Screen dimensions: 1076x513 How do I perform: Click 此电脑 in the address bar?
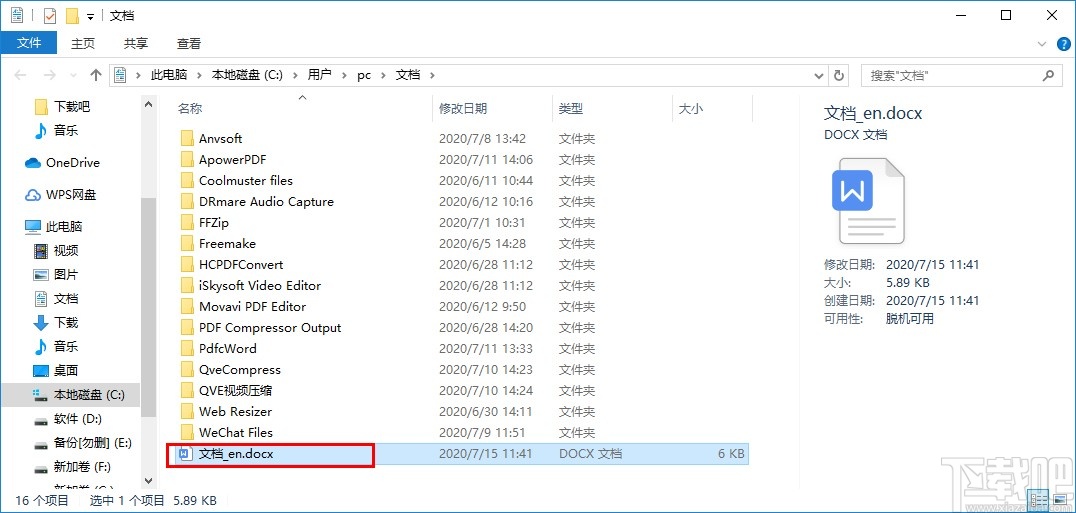tap(169, 75)
